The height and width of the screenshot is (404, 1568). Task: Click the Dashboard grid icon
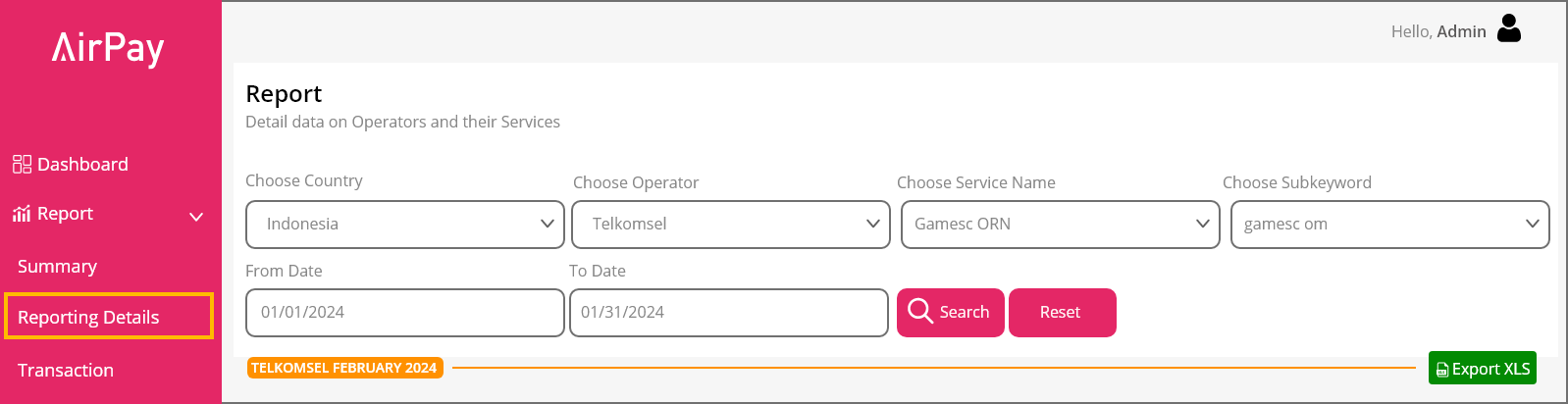coord(22,164)
